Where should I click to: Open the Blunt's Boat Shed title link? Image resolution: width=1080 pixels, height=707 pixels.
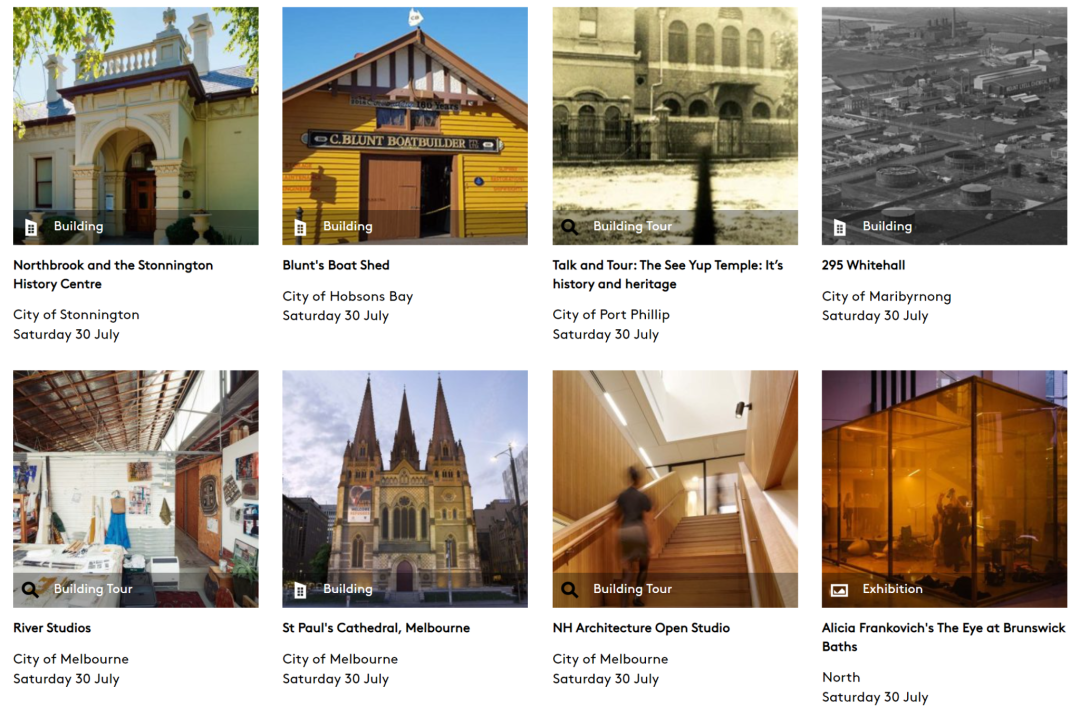(x=336, y=265)
